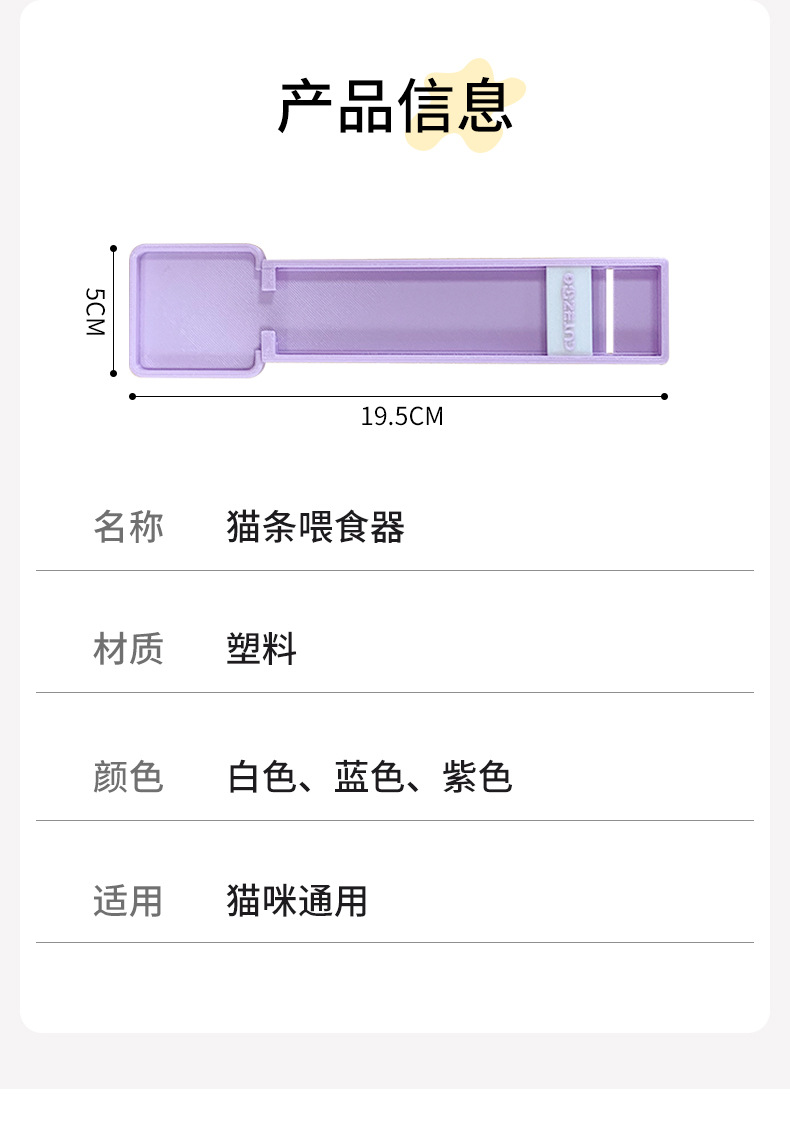The height and width of the screenshot is (1142, 790).
Task: Select the 19.5CM length label
Action: pyautogui.click(x=401, y=417)
